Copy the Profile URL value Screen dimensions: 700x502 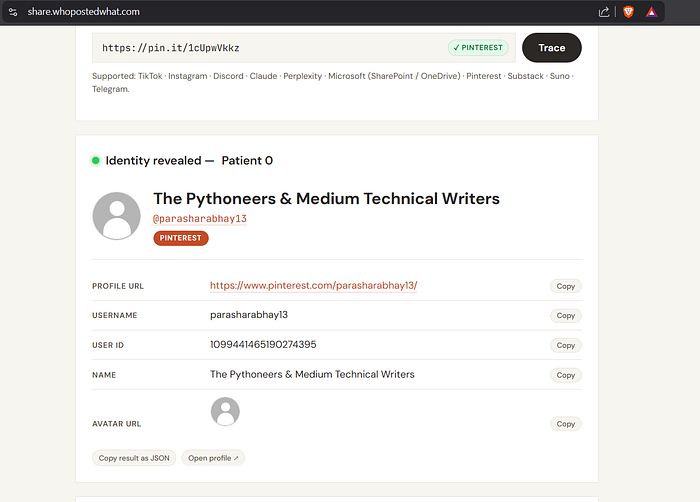click(x=566, y=286)
